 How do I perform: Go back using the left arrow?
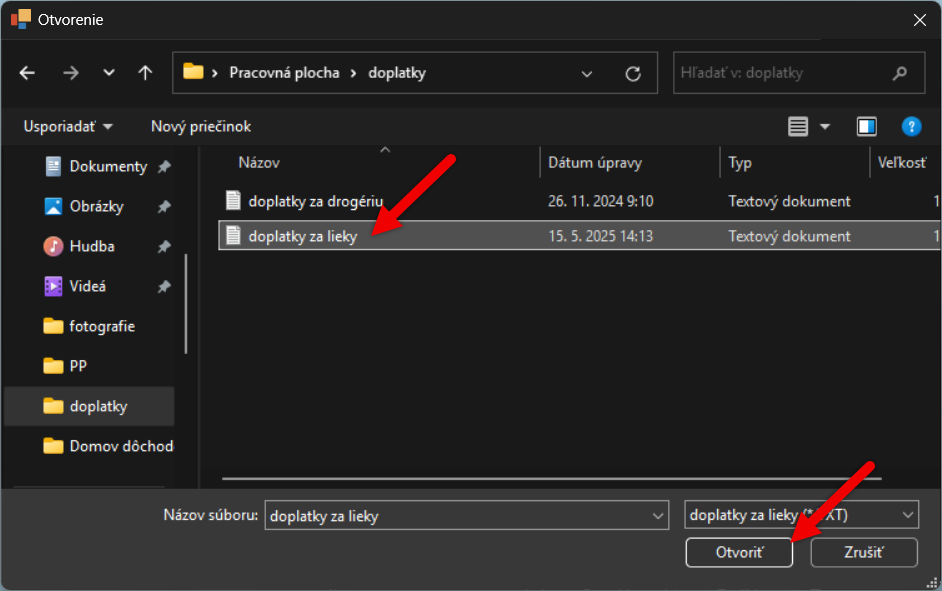(27, 73)
